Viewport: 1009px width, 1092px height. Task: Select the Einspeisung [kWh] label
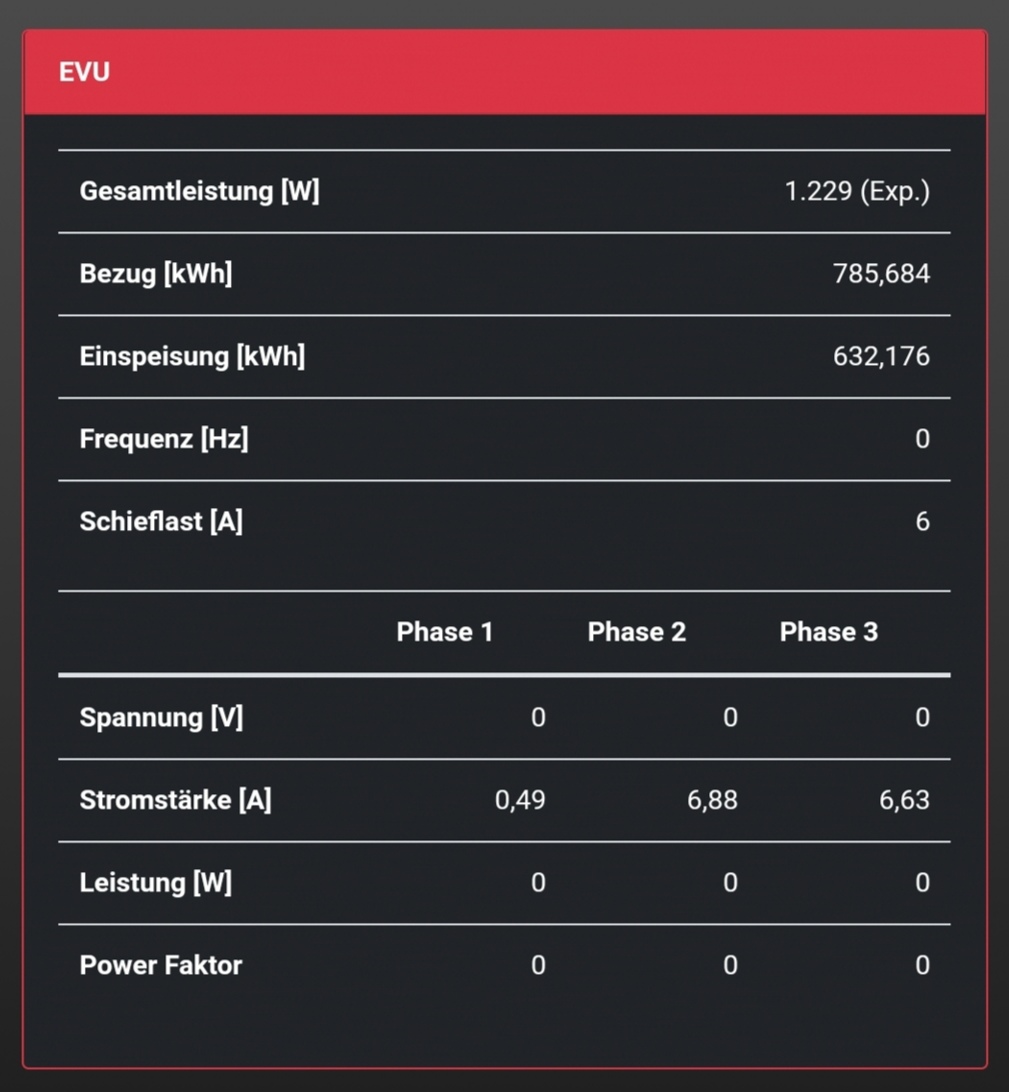coord(192,356)
